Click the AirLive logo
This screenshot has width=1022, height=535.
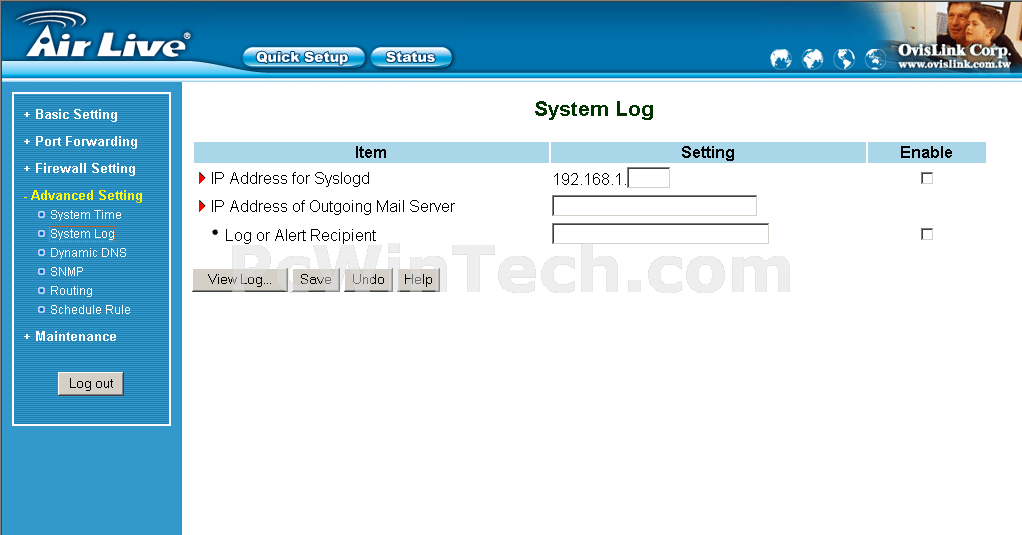[x=105, y=35]
